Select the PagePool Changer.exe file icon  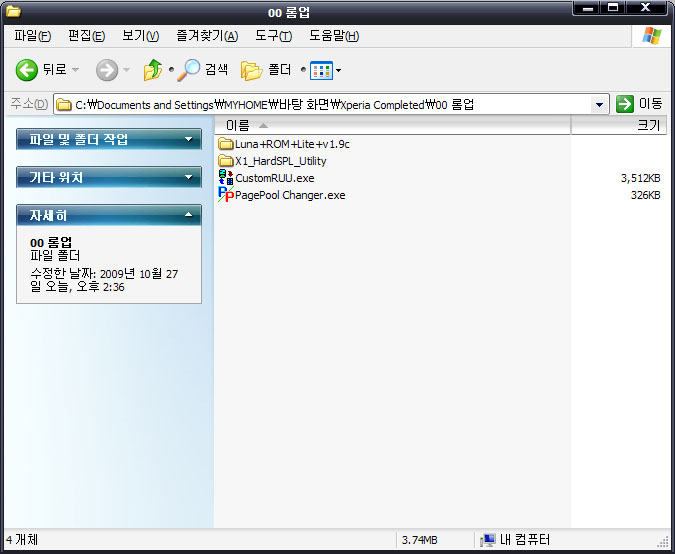click(225, 195)
